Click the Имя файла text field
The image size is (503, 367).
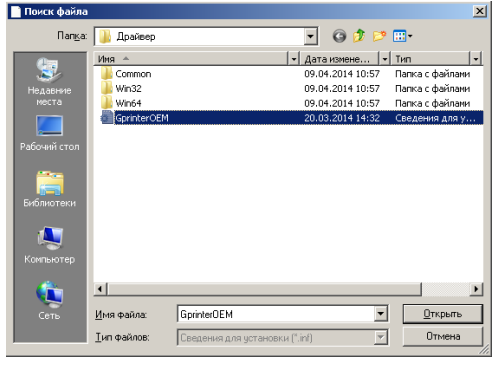(x=276, y=314)
